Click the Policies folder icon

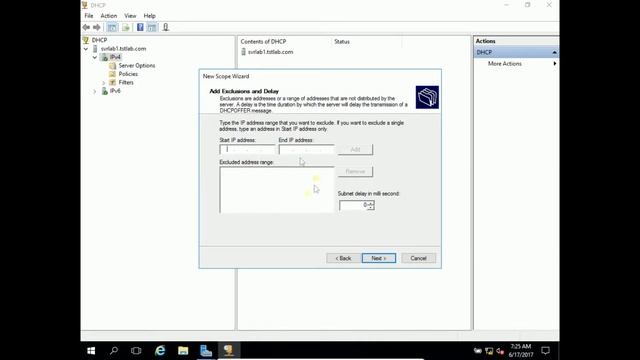click(113, 74)
